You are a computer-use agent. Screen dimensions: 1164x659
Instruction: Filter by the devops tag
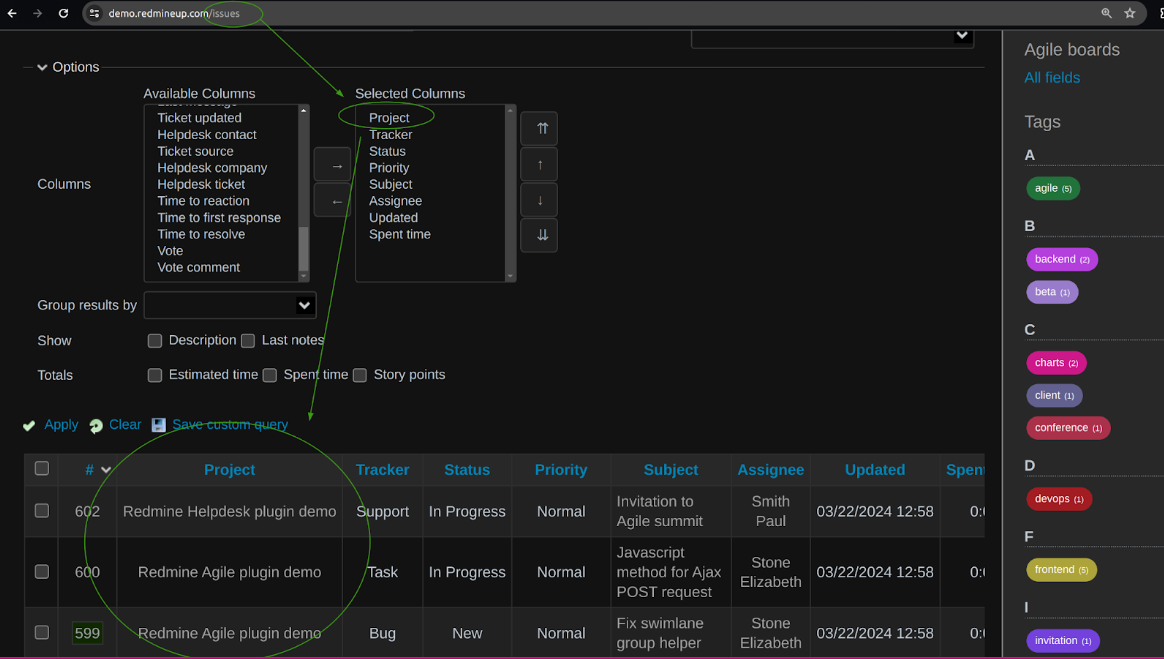click(1059, 499)
